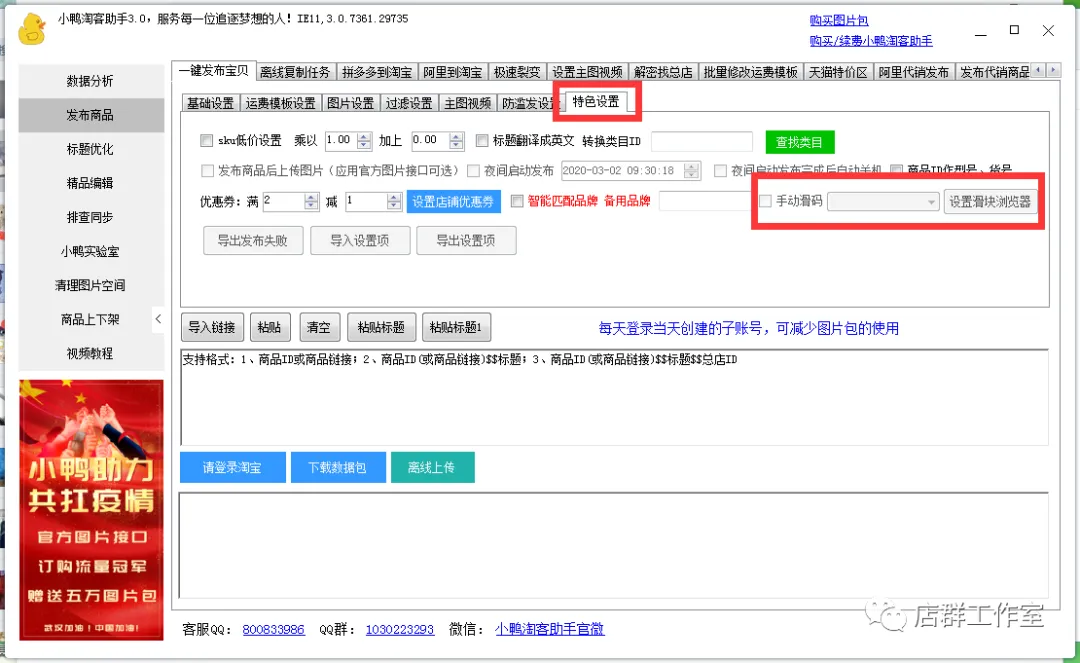Increment the 乘以 value with stepper arrow
The width and height of the screenshot is (1080, 663).
[363, 136]
